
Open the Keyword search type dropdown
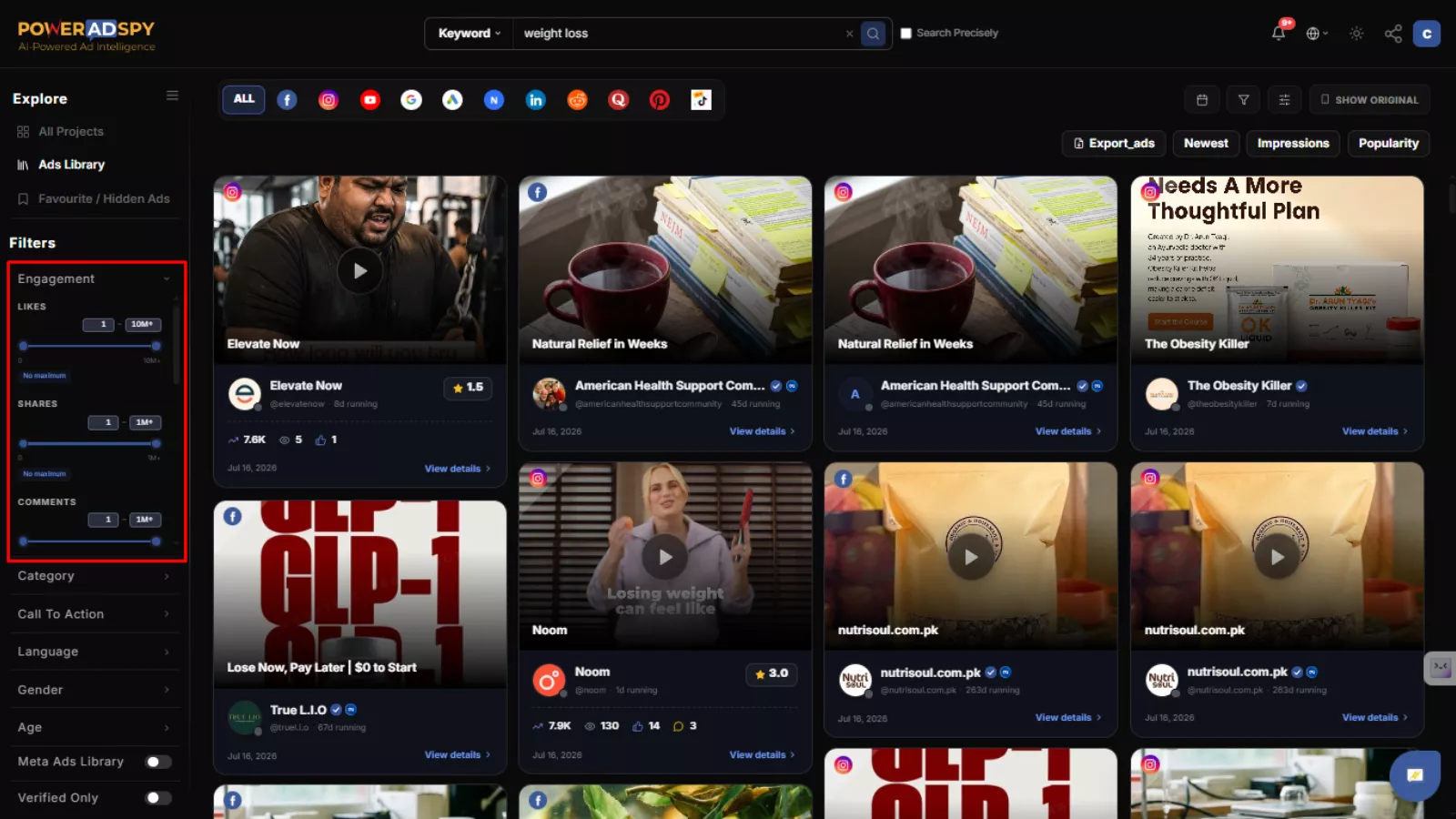[x=470, y=34]
